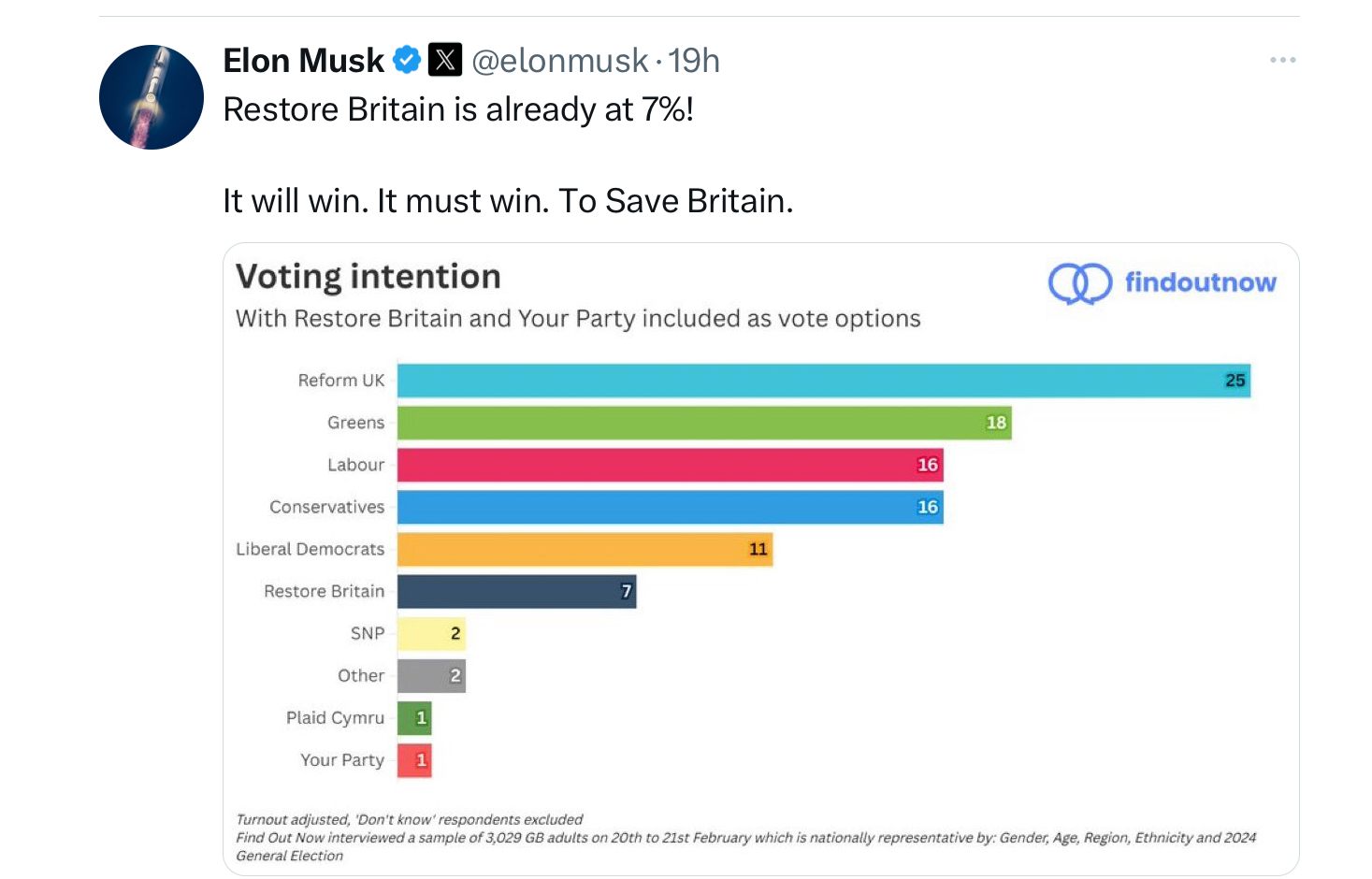
Task: Select the blue Conservatives bar
Action: tap(670, 507)
